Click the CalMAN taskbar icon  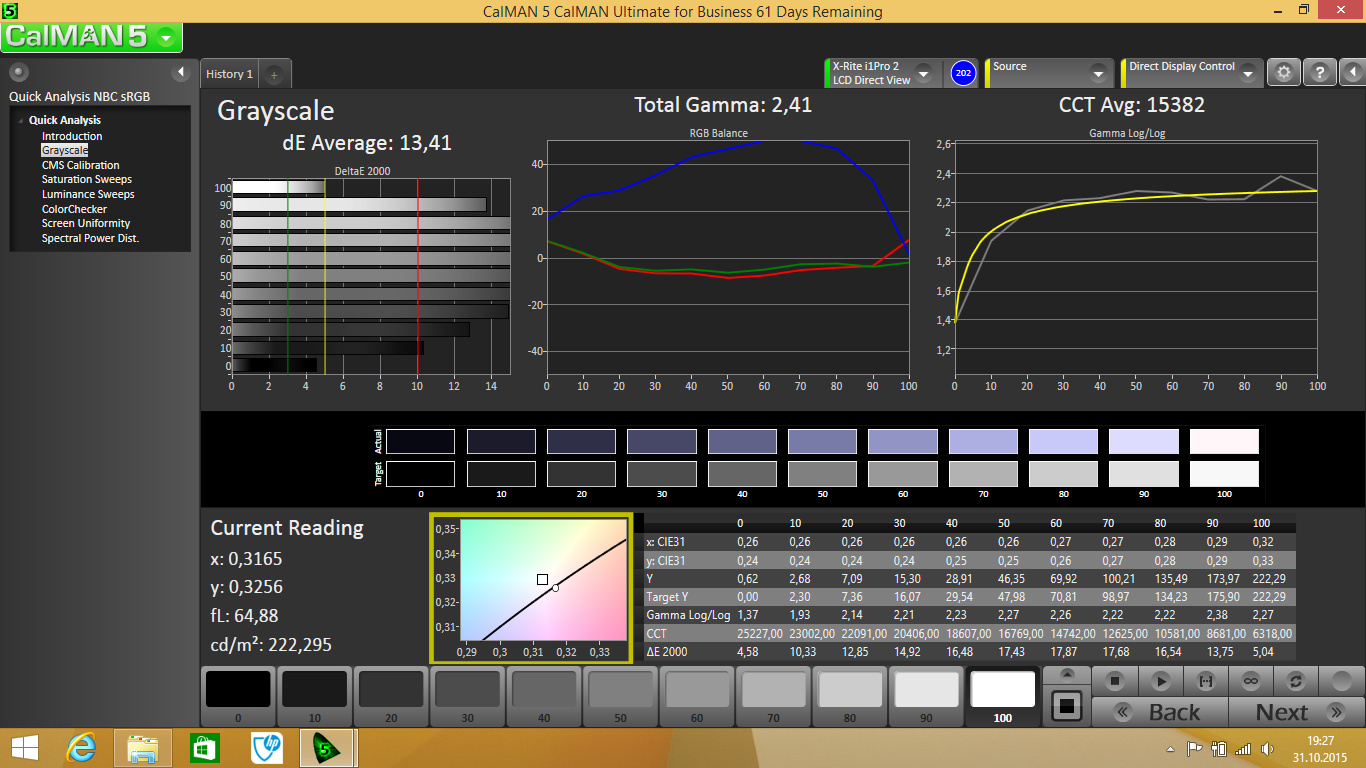tap(327, 748)
